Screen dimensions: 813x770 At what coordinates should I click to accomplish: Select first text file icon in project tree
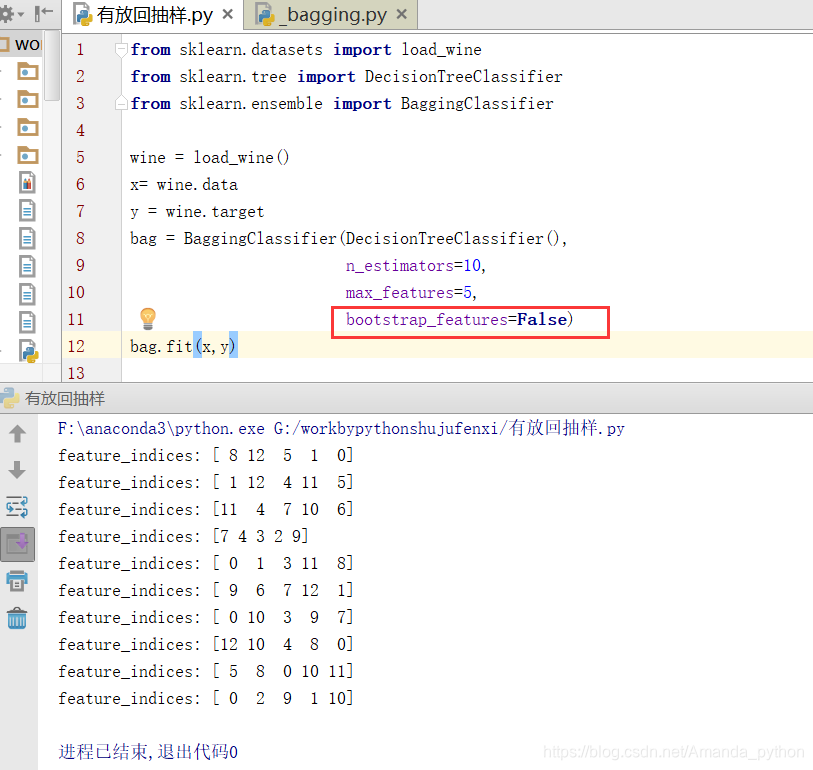[27, 211]
